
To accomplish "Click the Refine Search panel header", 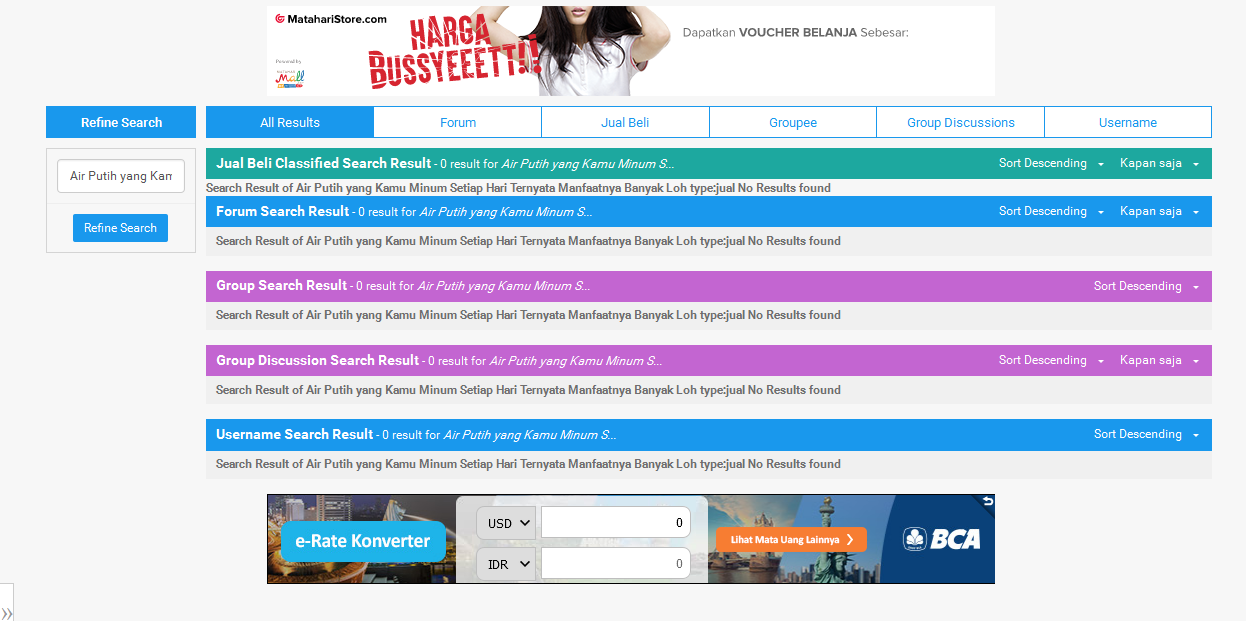I will [121, 123].
